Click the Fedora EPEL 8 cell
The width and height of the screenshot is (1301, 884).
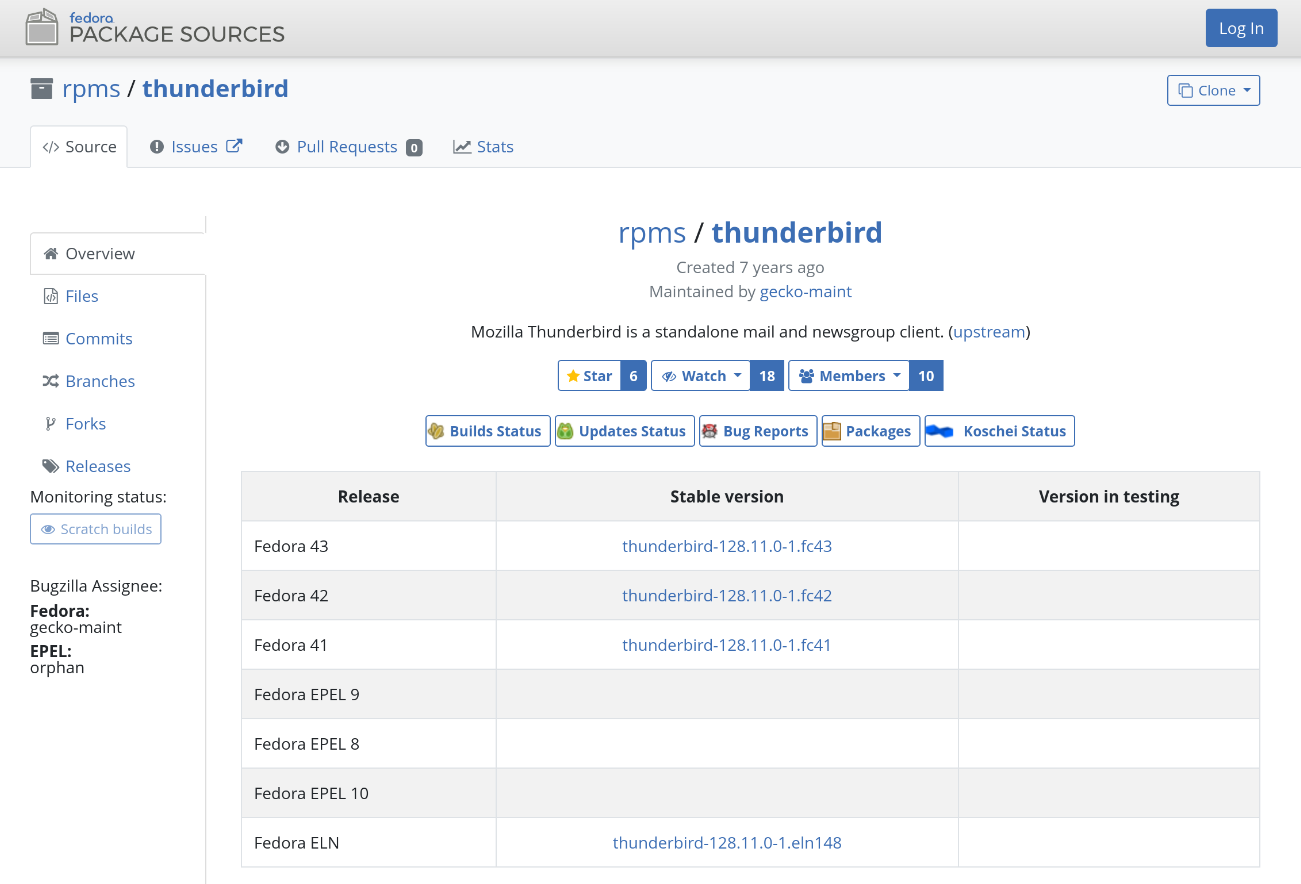[369, 744]
